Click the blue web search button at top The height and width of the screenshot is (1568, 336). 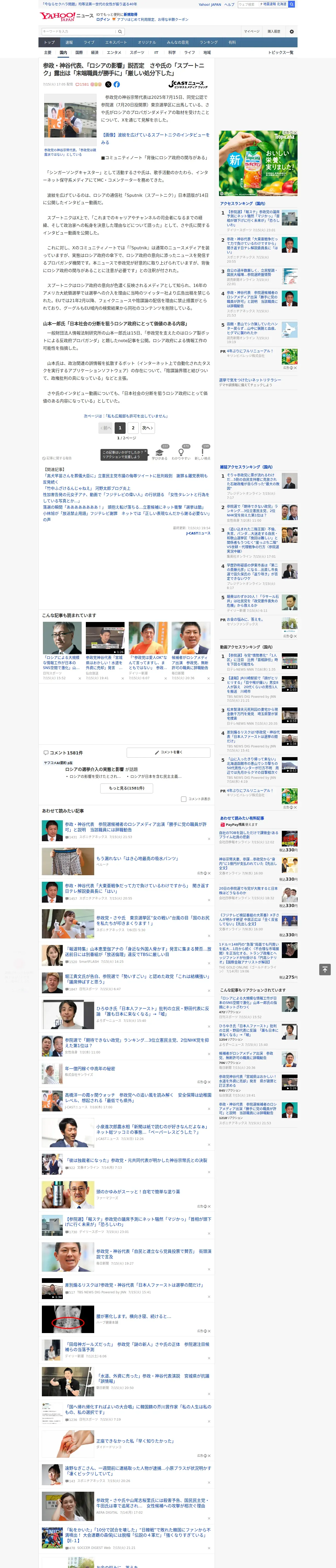pos(292,4)
